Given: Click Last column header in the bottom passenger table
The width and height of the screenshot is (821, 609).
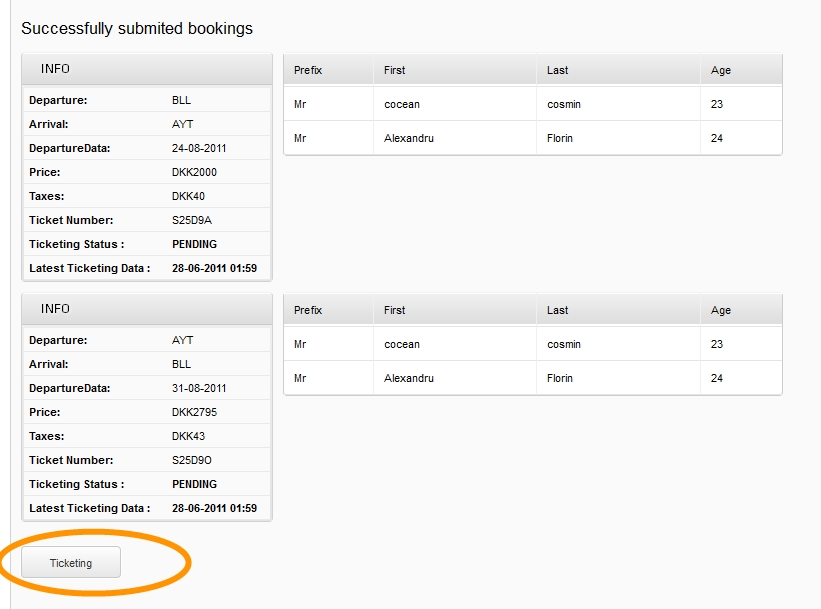Looking at the screenshot, I should [558, 310].
